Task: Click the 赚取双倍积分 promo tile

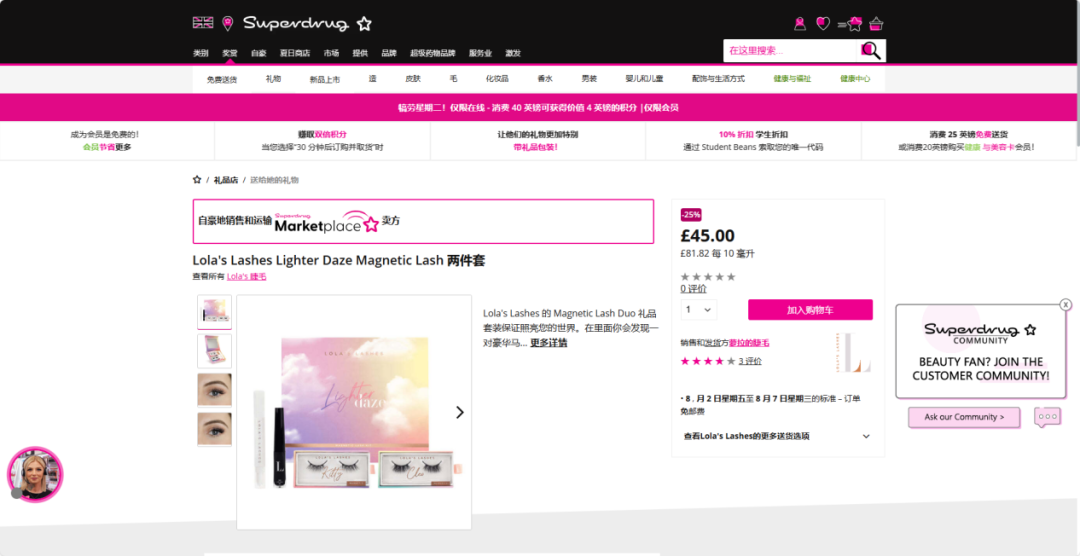Action: [x=322, y=141]
